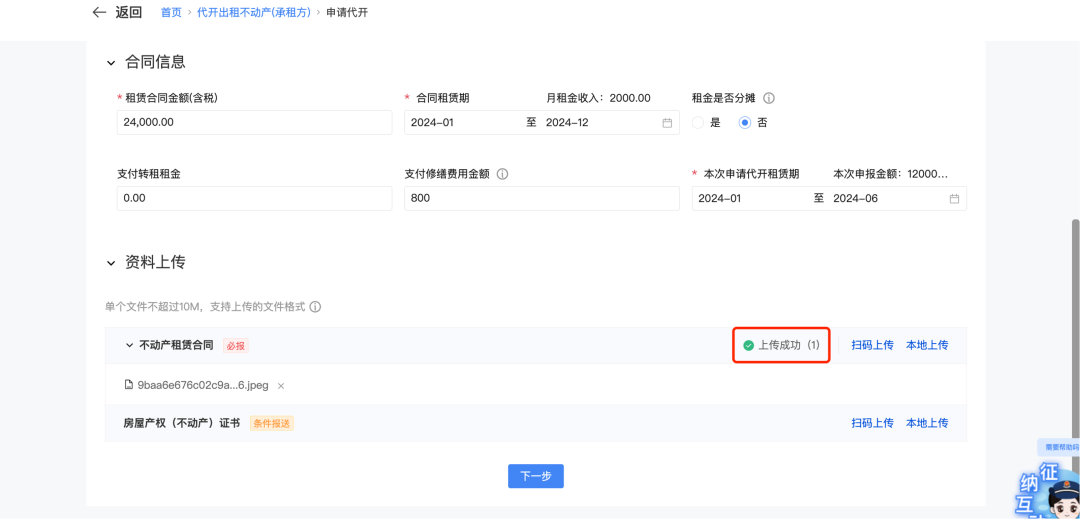This screenshot has height=519, width=1080.
Task: Click the 支付修缮费用金额 input field
Action: [x=541, y=198]
